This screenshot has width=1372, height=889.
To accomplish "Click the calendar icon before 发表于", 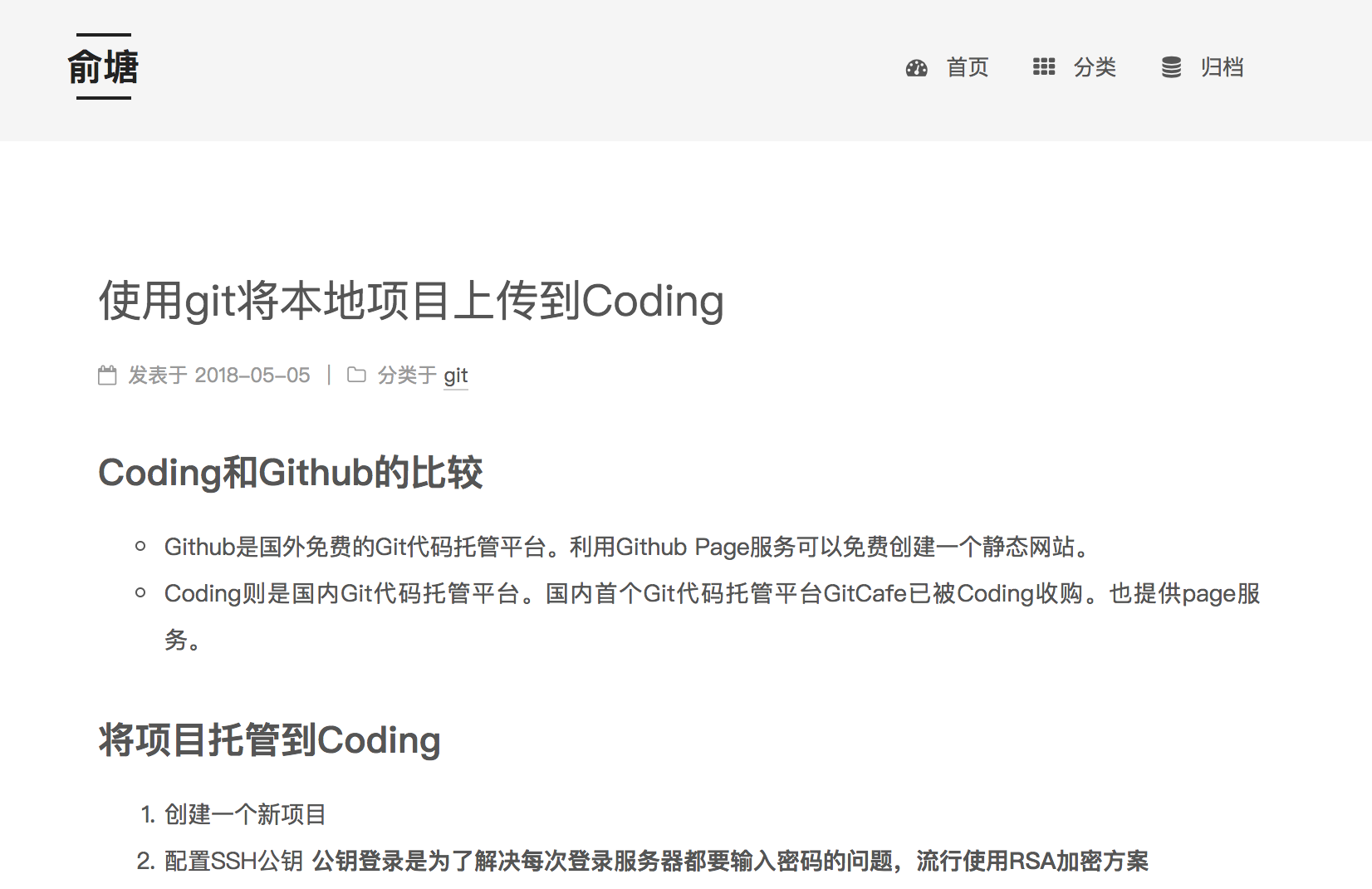I will pyautogui.click(x=107, y=376).
